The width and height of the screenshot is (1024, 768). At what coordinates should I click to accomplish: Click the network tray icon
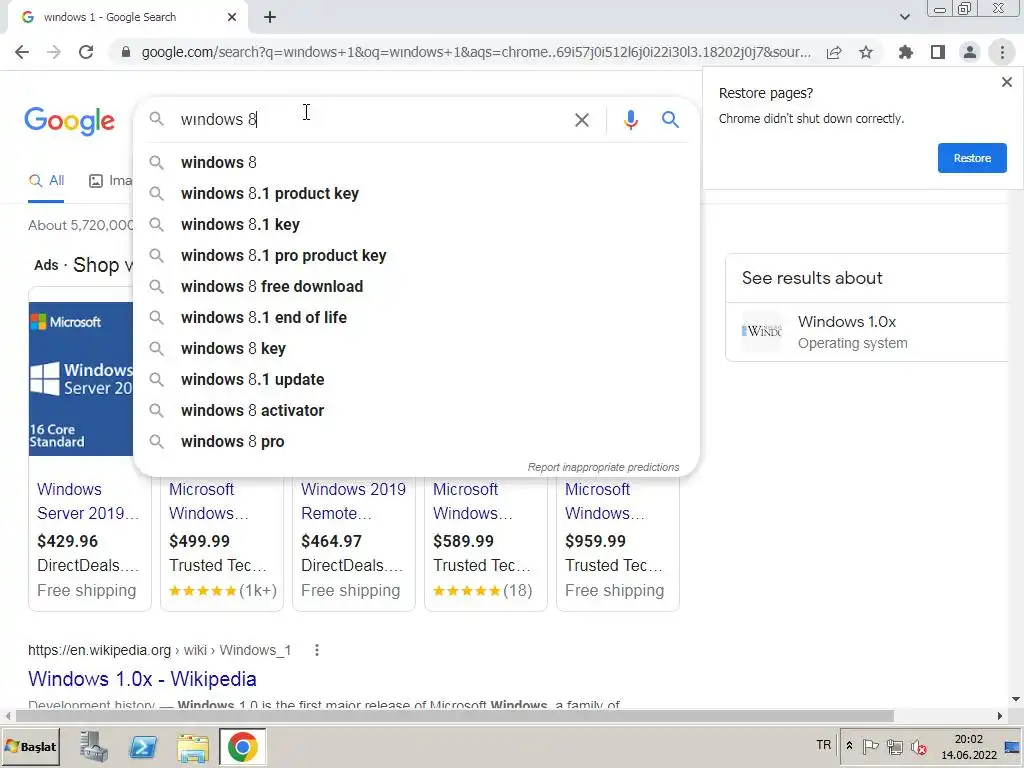[895, 746]
